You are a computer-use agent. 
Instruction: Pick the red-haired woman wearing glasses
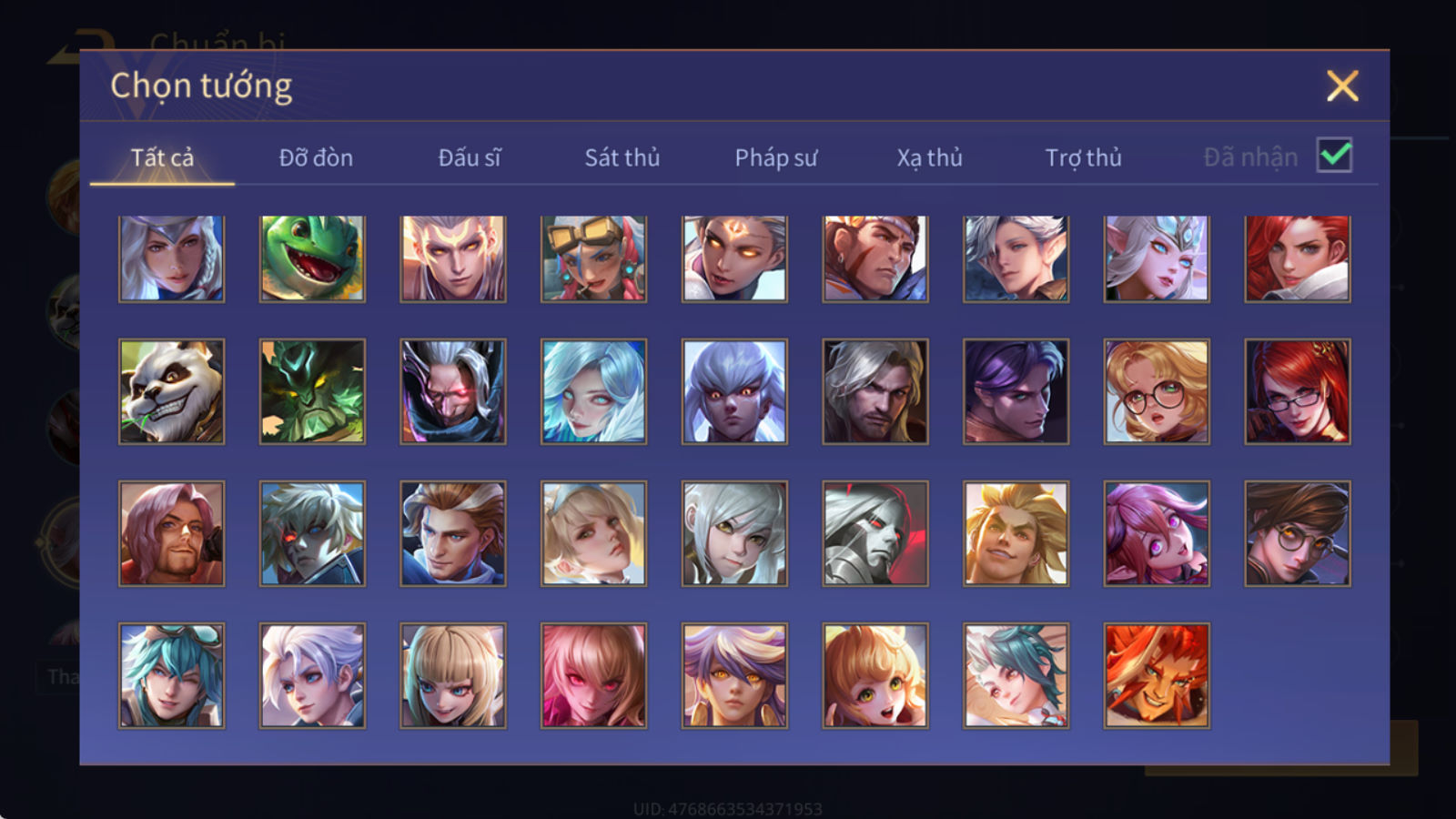point(1298,391)
